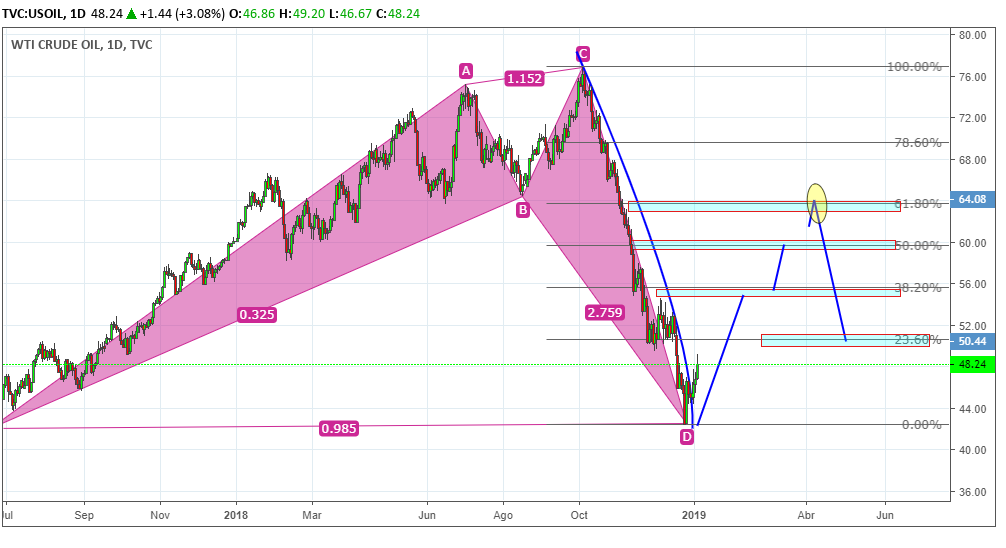Screen dimensions: 1006x548
Task: Select the 0.00% Fibonacci level label
Action: pyautogui.click(x=921, y=425)
